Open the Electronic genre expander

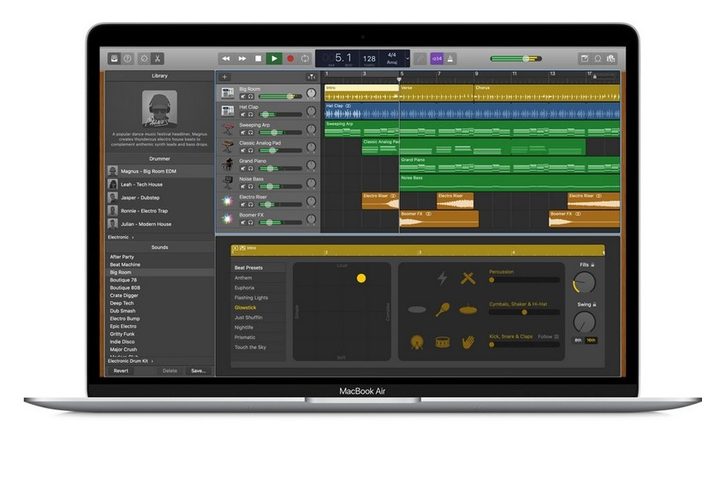(120, 237)
